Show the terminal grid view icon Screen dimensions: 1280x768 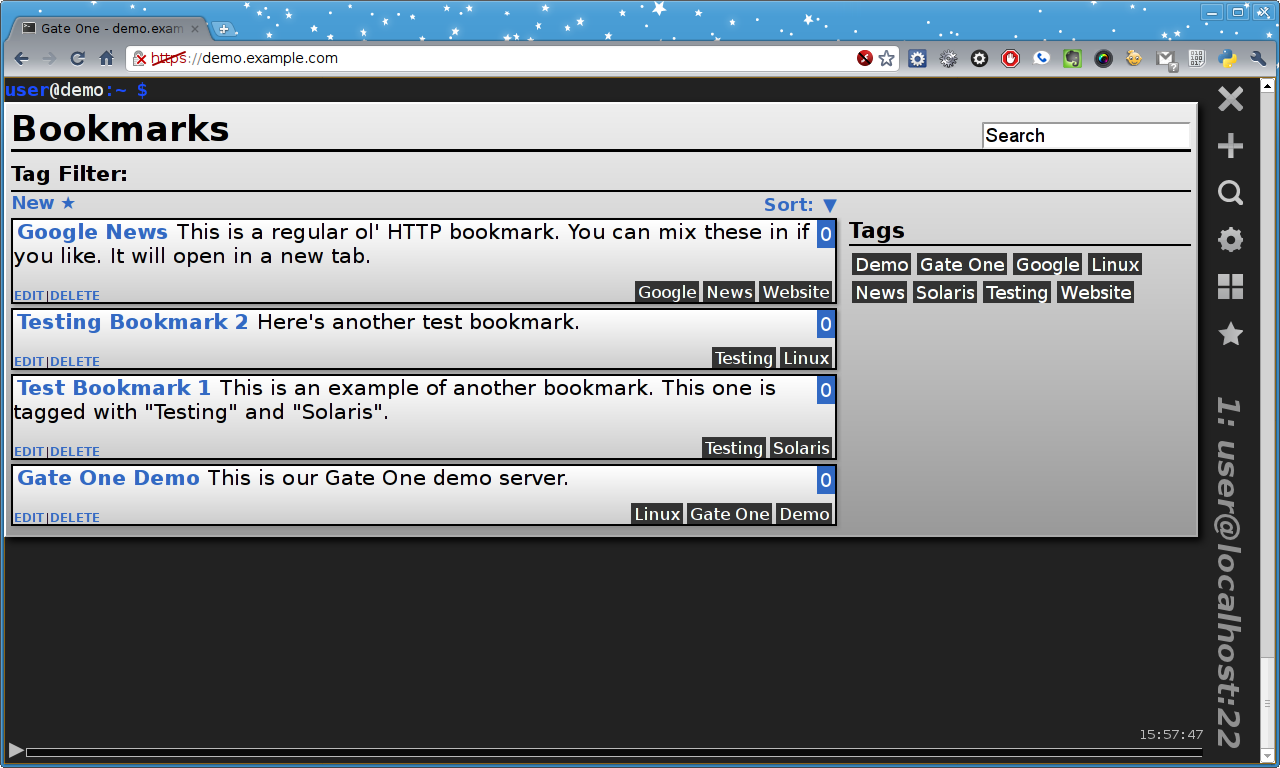coord(1230,287)
